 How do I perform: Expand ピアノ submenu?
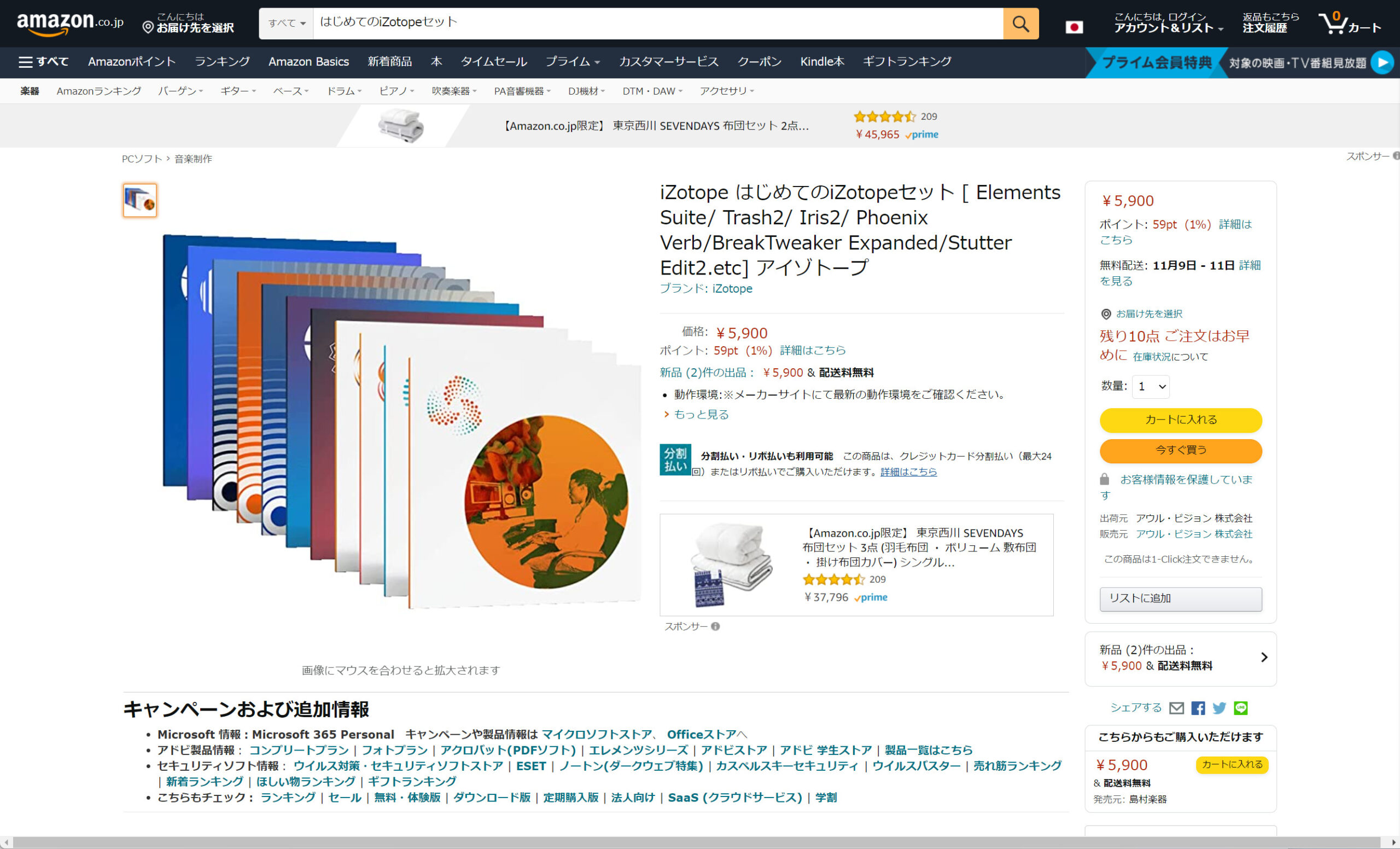[396, 91]
